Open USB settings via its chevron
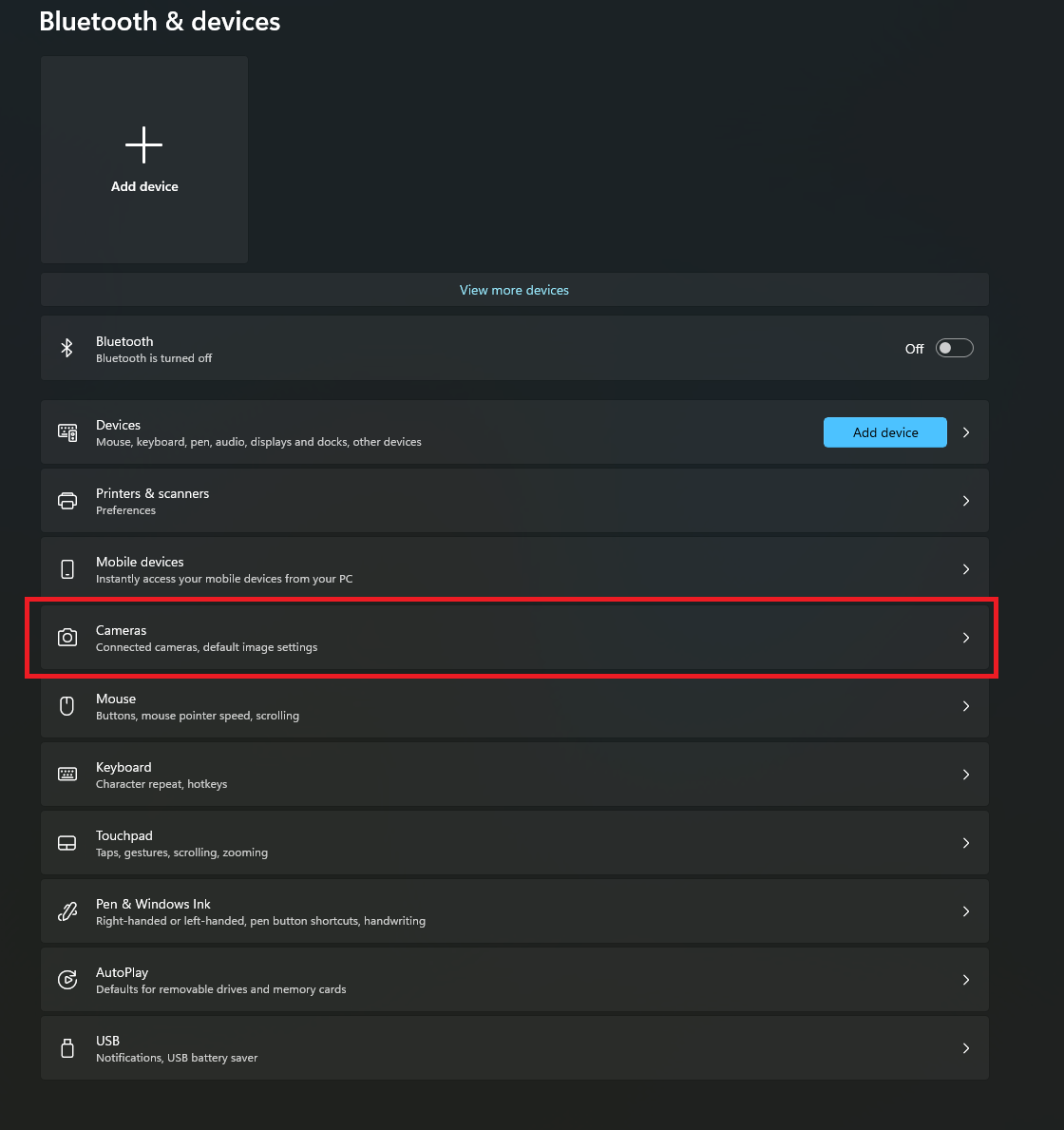The height and width of the screenshot is (1130, 1064). point(966,1048)
